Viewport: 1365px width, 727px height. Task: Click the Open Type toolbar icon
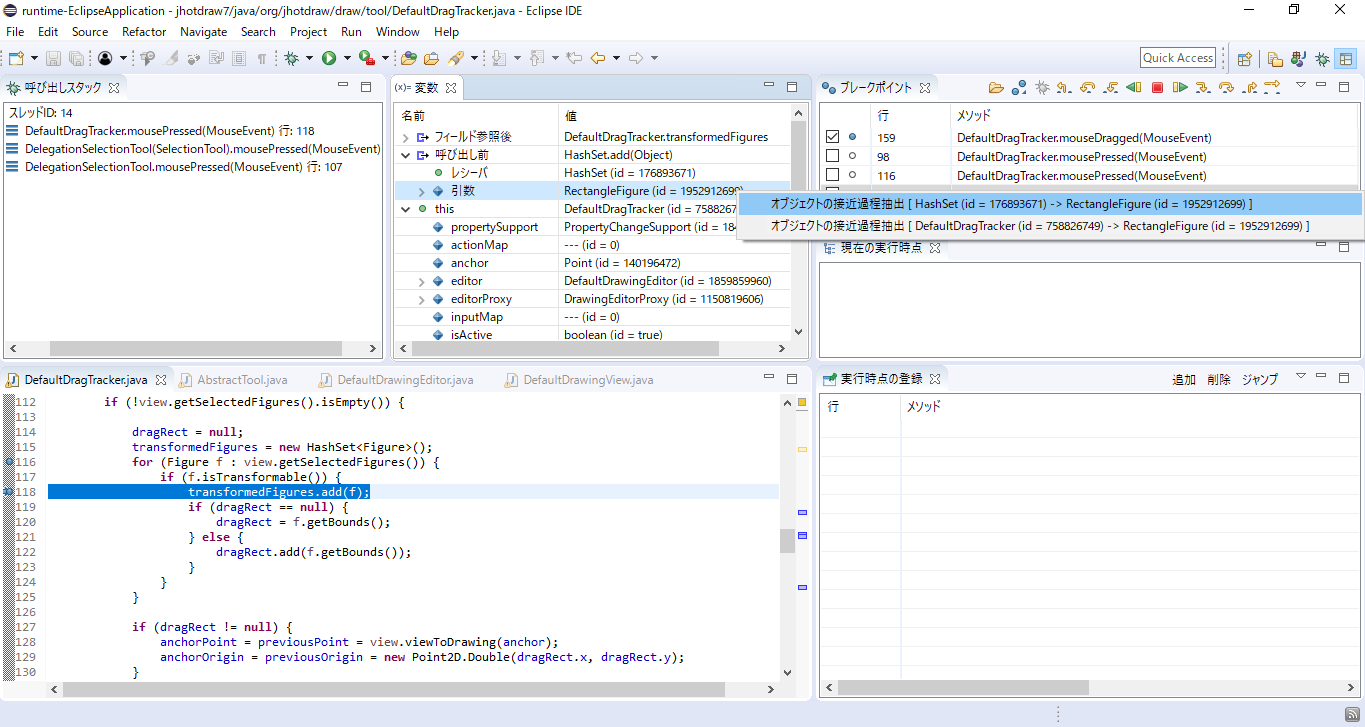pos(409,58)
